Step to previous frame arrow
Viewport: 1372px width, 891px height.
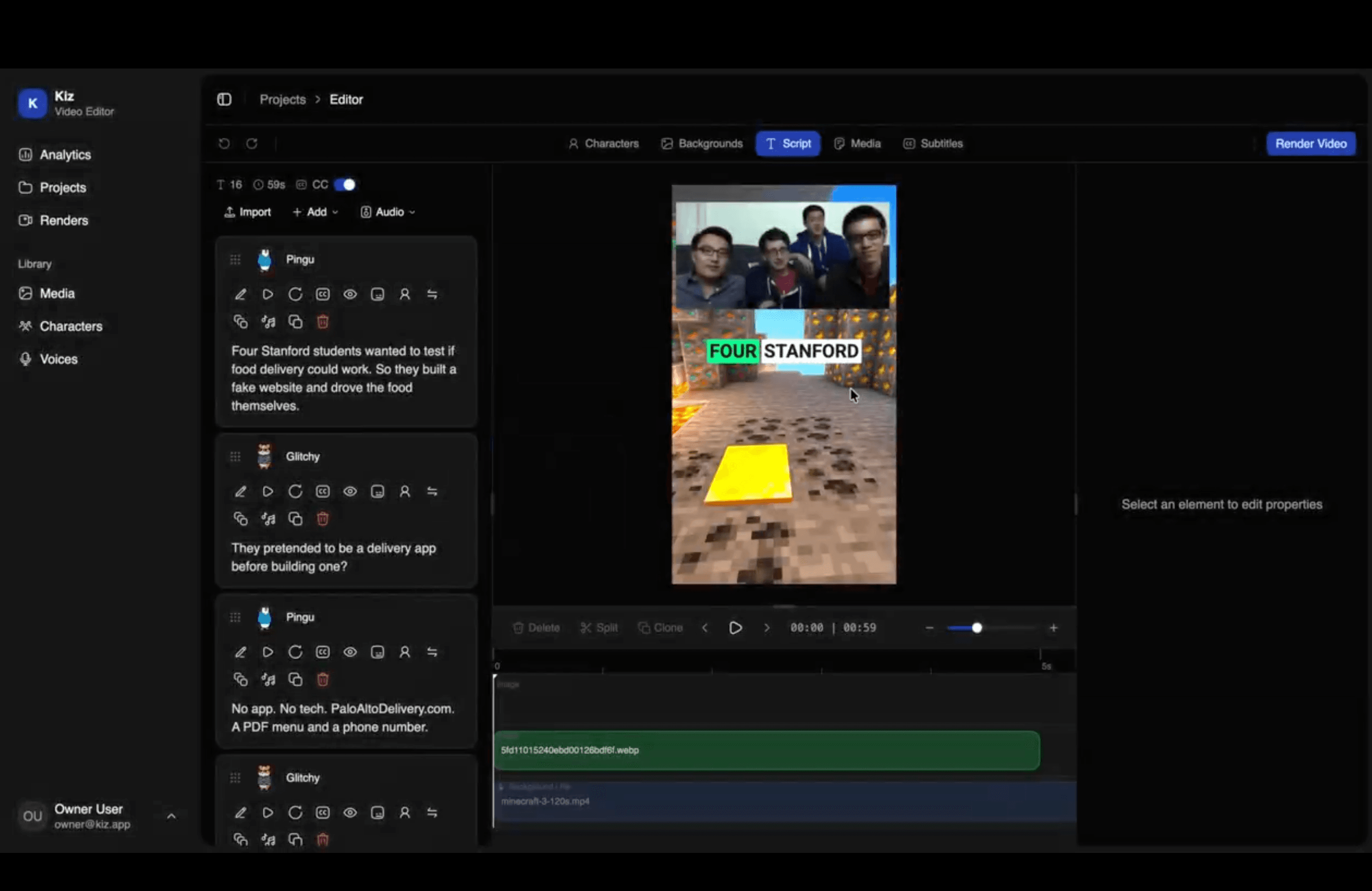click(x=705, y=627)
